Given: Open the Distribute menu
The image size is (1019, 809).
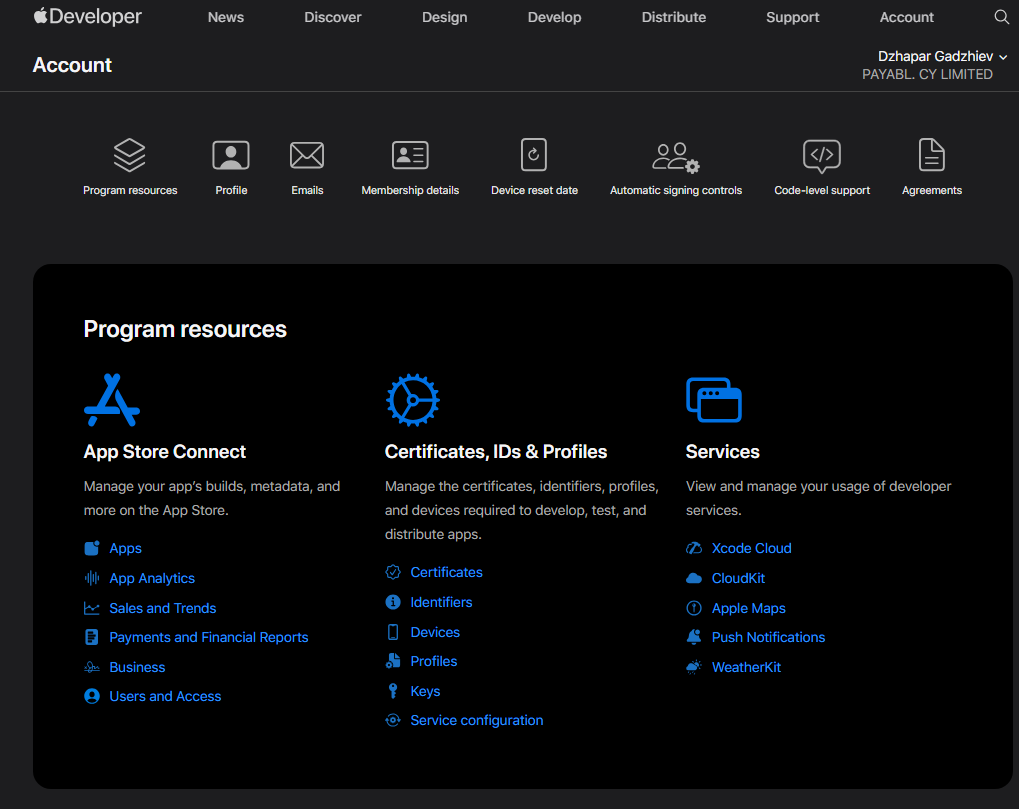Looking at the screenshot, I should pyautogui.click(x=674, y=18).
